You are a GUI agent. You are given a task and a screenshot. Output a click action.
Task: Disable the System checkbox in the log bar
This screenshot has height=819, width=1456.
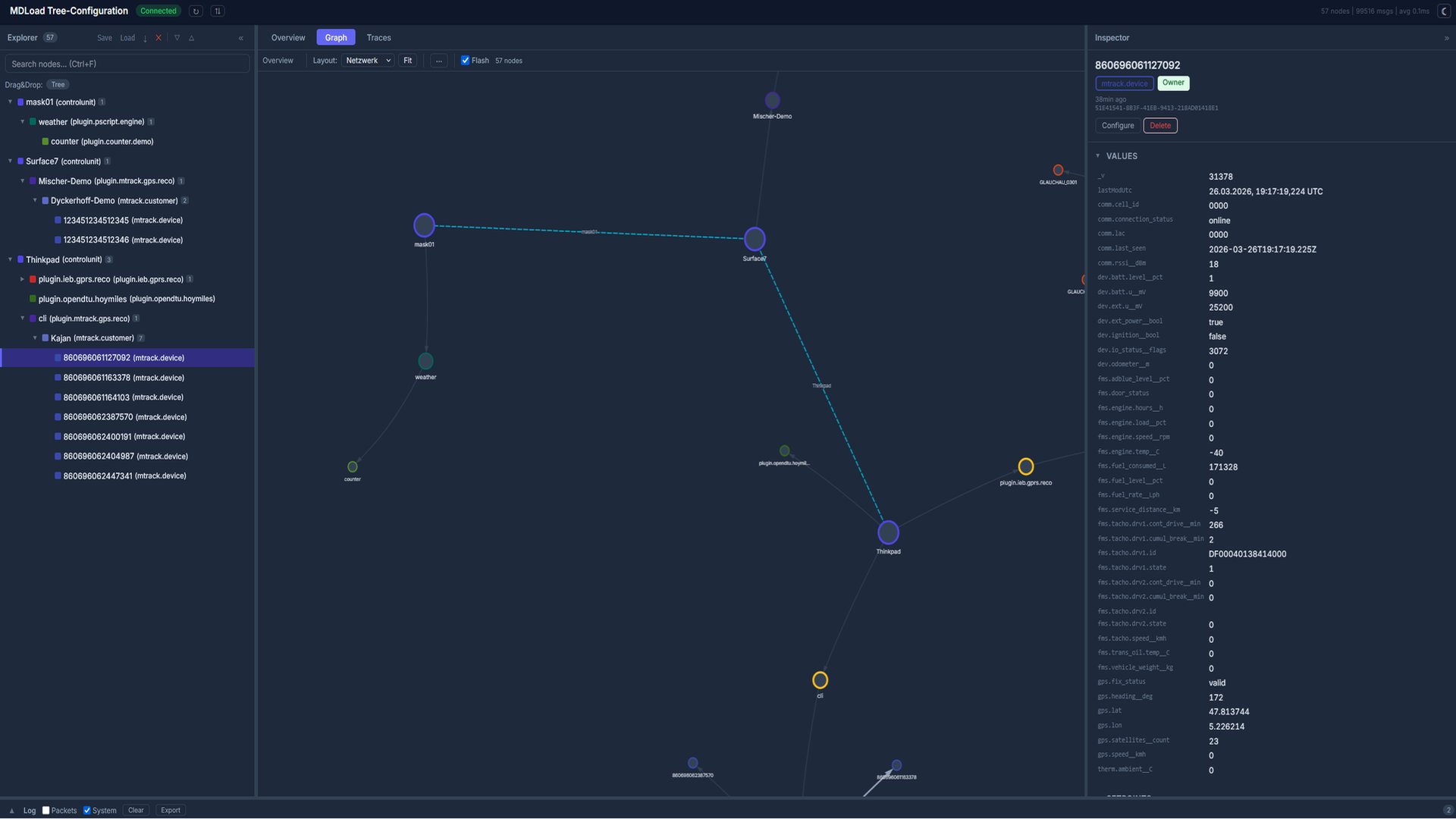86,810
